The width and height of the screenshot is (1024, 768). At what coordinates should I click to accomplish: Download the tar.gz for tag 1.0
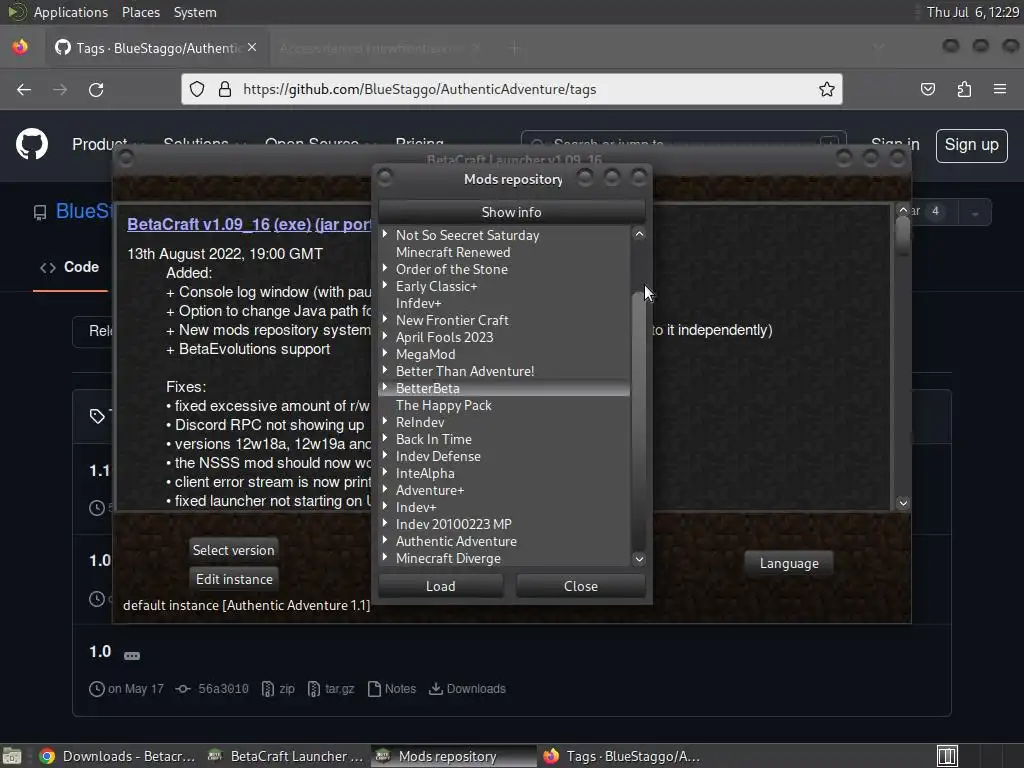(331, 689)
